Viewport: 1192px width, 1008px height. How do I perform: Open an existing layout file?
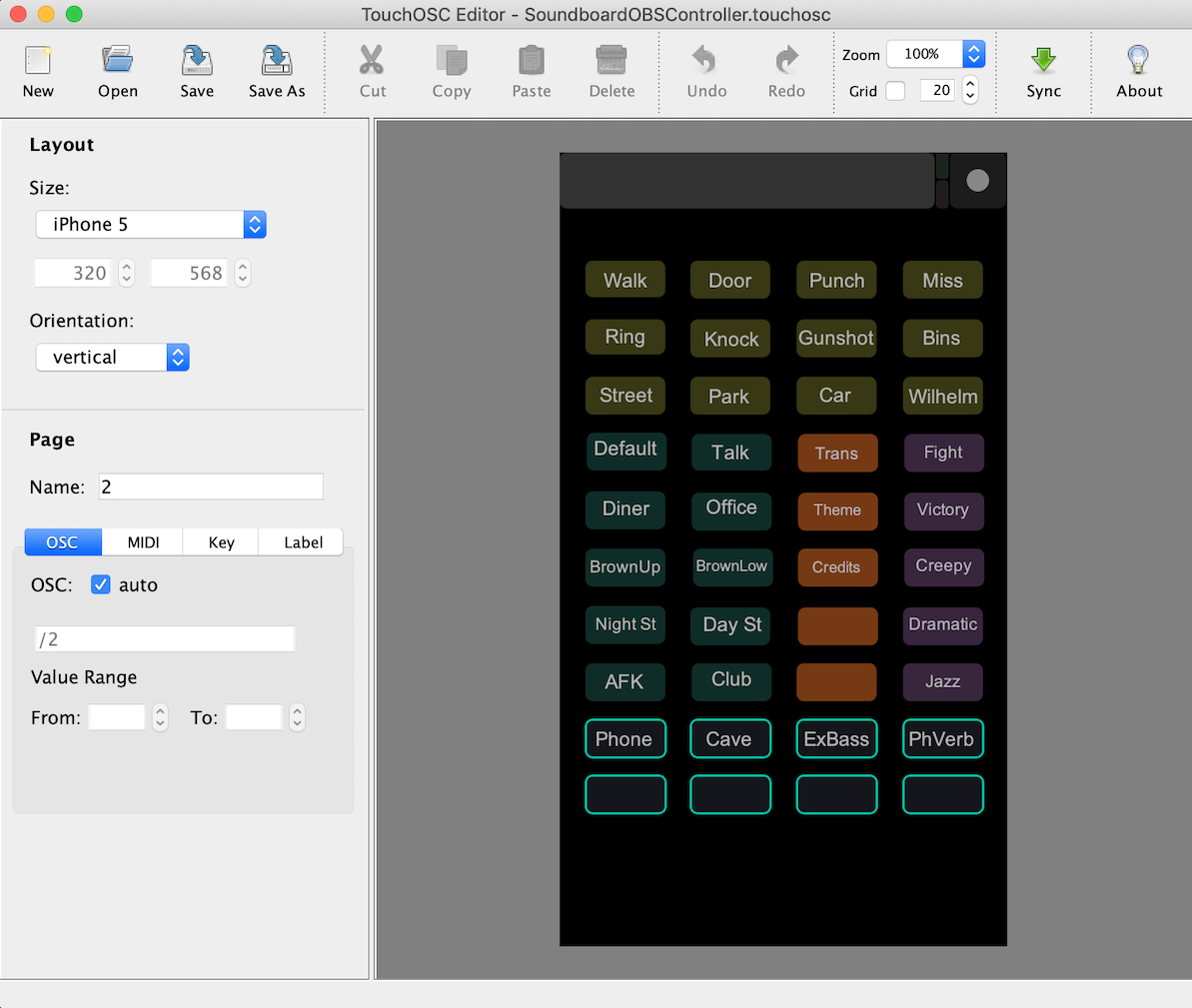(117, 70)
